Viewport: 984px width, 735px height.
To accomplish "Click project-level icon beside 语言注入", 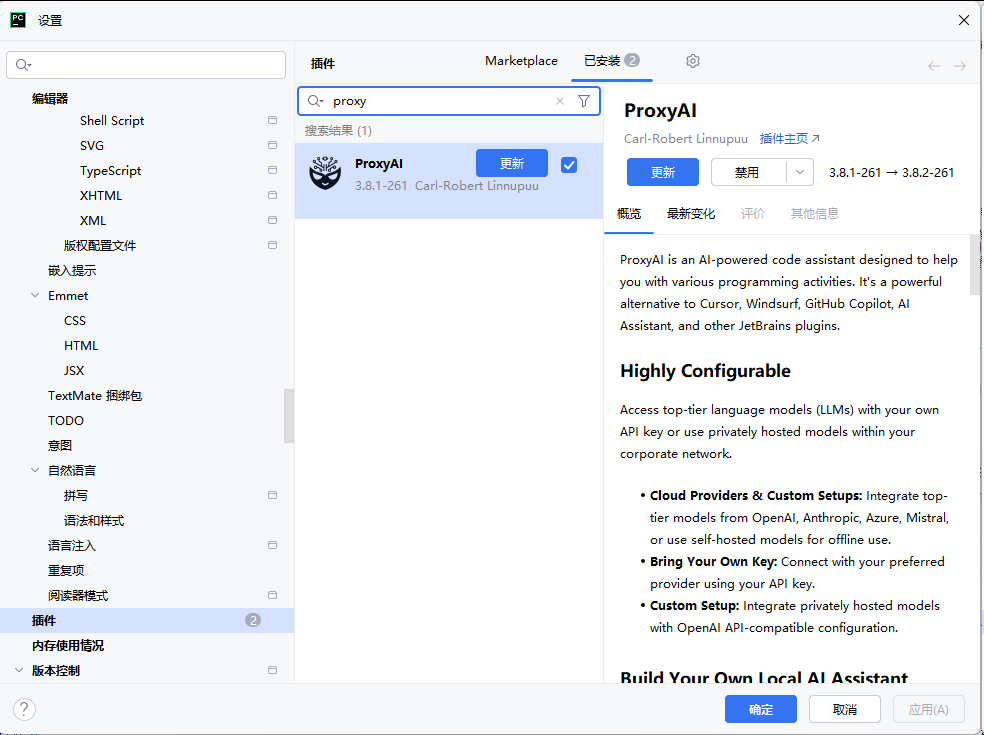I will coord(272,545).
